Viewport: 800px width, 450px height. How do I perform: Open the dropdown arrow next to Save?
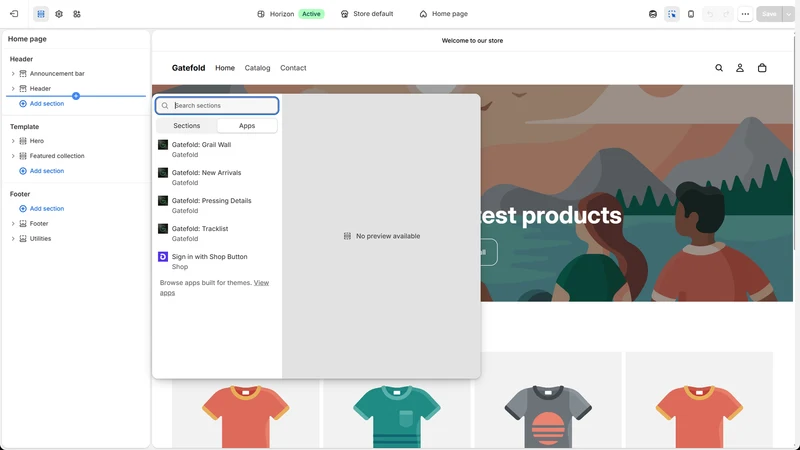pos(789,14)
